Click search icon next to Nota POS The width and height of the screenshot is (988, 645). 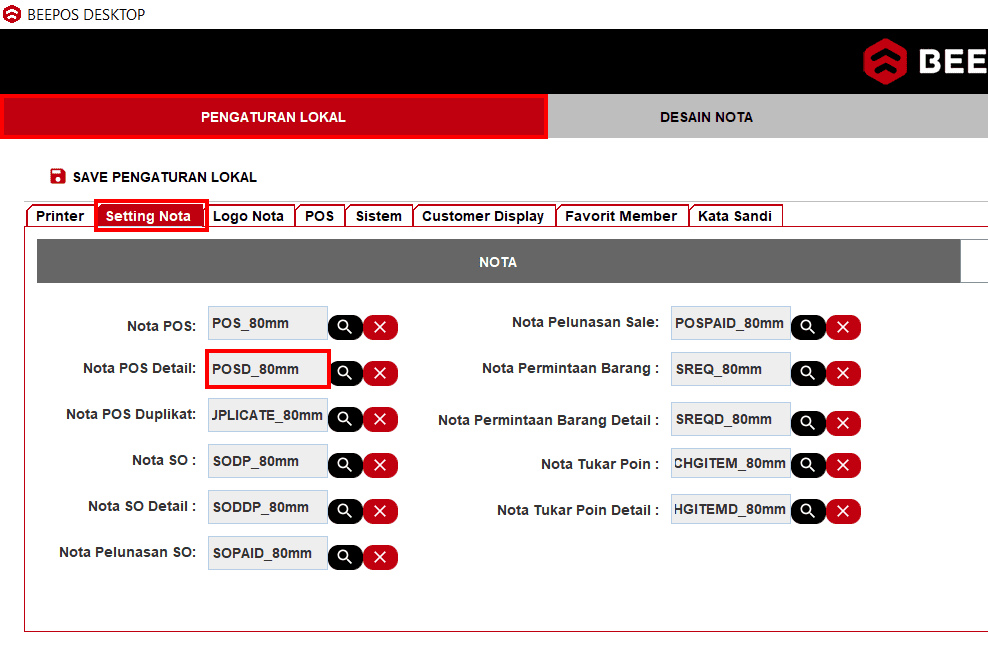tap(344, 327)
